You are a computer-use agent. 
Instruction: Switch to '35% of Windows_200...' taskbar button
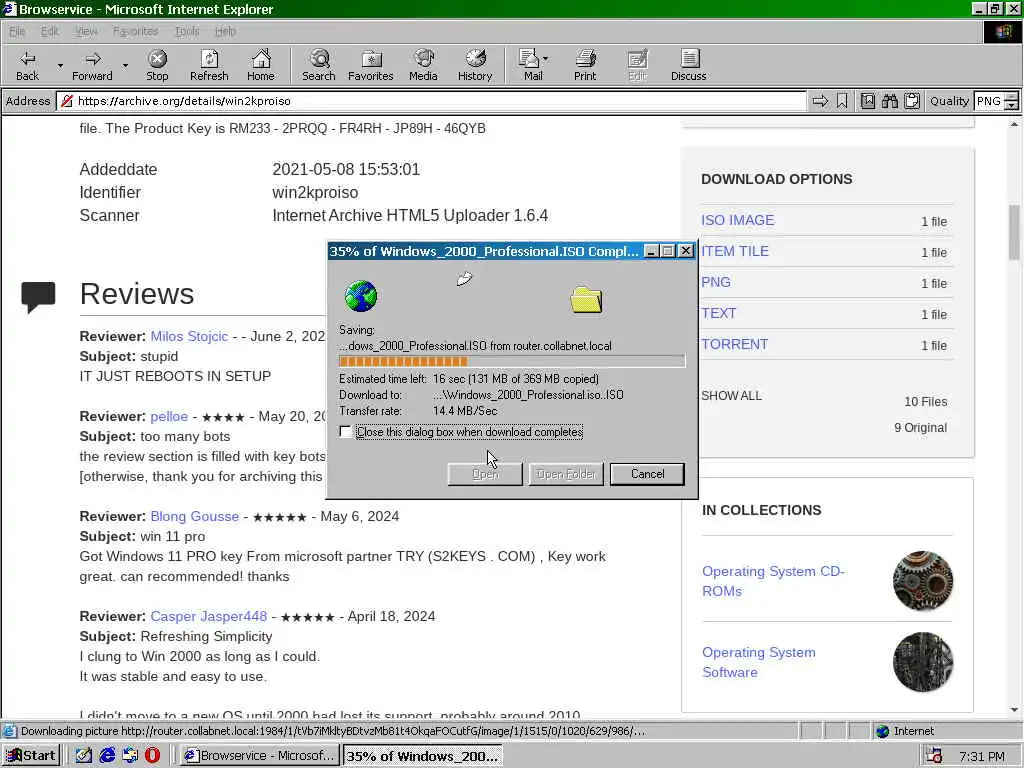click(423, 756)
